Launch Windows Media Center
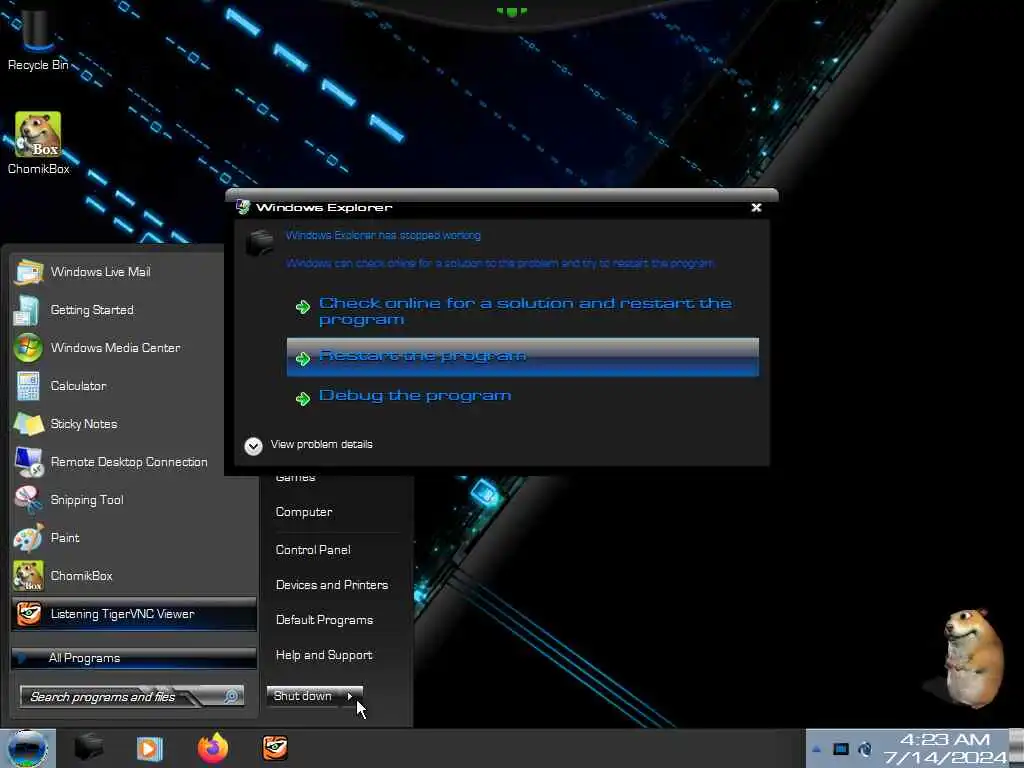Viewport: 1024px width, 768px height. [134, 347]
